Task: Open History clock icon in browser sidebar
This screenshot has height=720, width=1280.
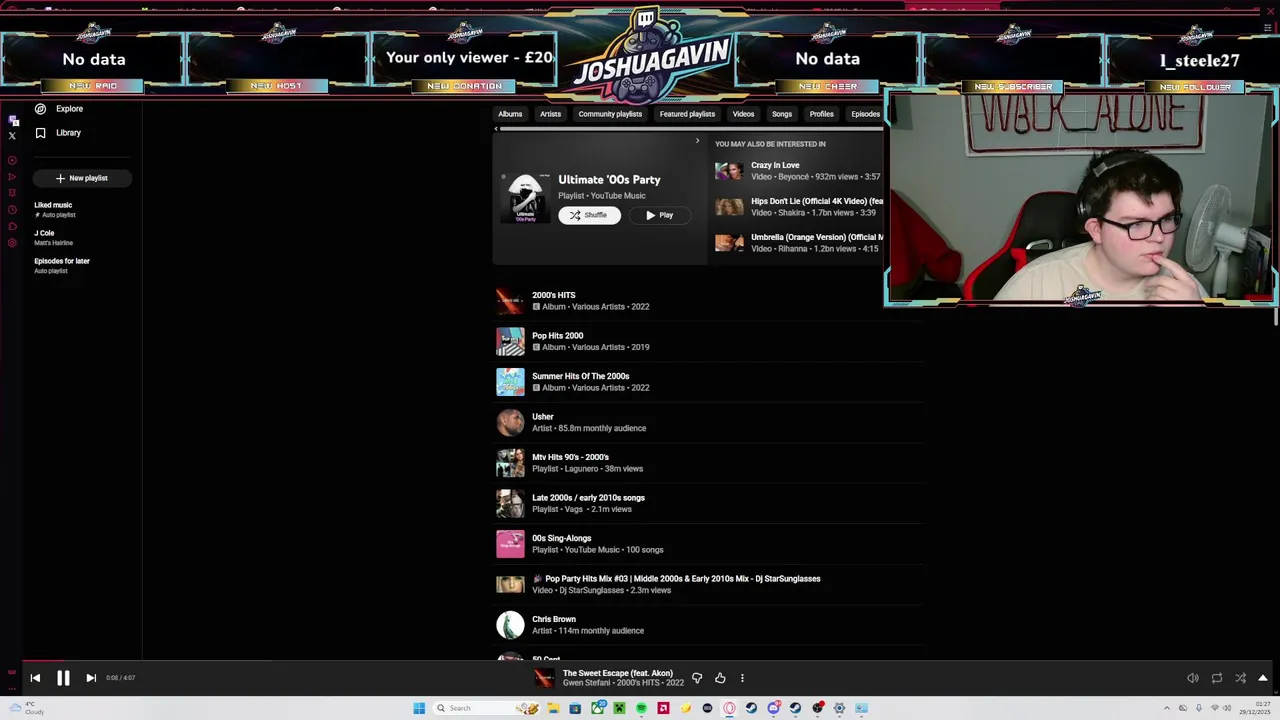Action: coord(12,209)
